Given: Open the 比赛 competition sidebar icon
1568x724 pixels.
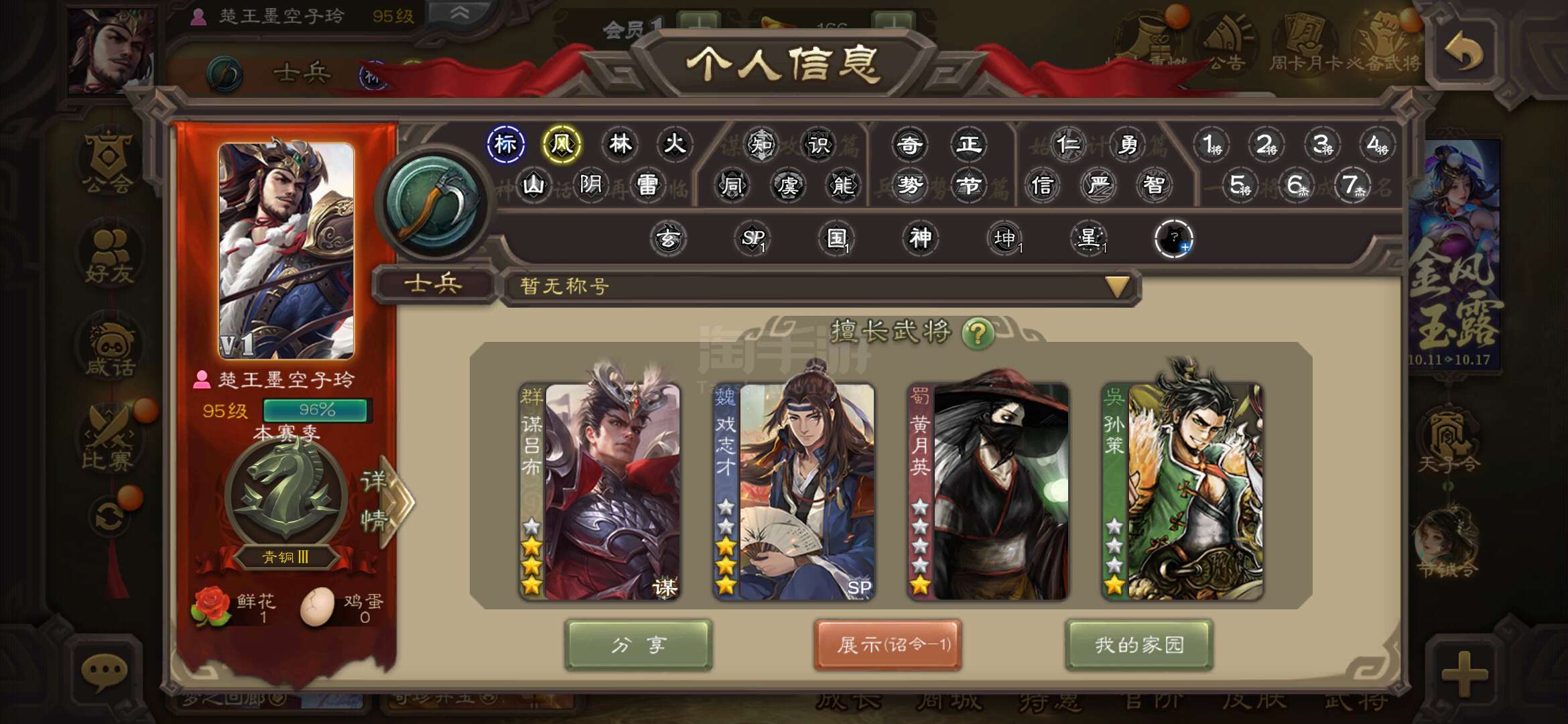Looking at the screenshot, I should point(109,439).
